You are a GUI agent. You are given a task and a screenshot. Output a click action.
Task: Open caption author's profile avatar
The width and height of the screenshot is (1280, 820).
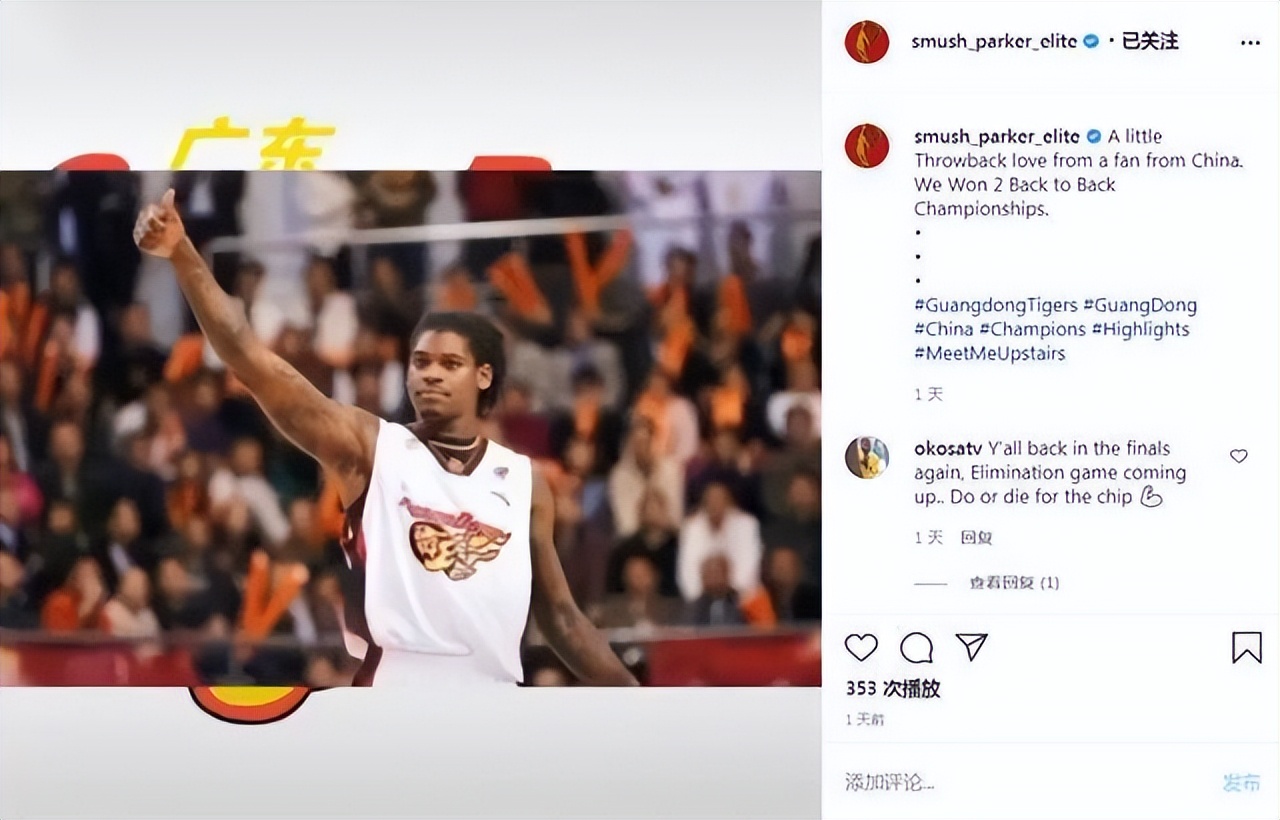(867, 145)
